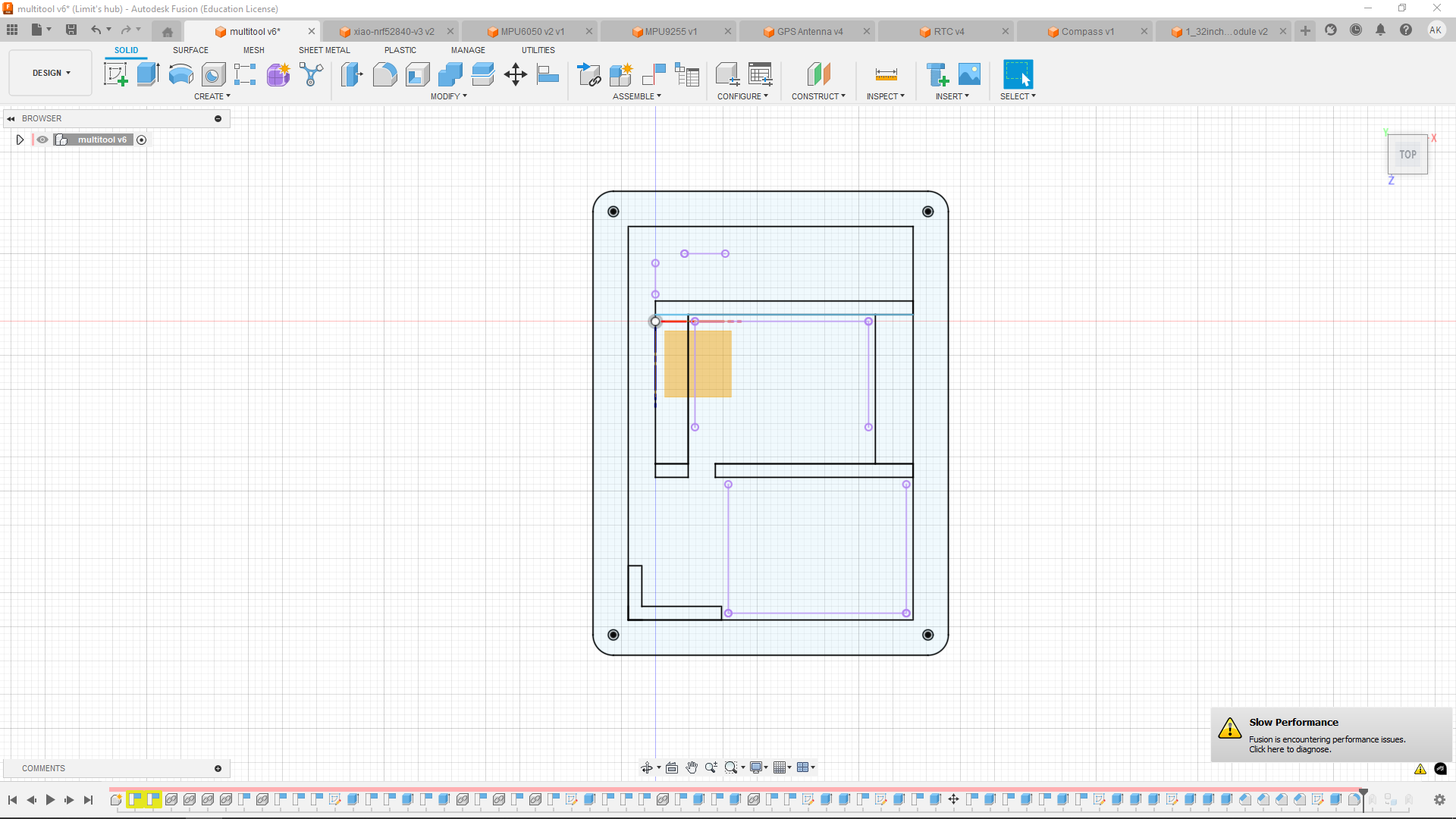The image size is (1456, 819).
Task: Open the DESIGN workspace dropdown
Action: (x=51, y=73)
